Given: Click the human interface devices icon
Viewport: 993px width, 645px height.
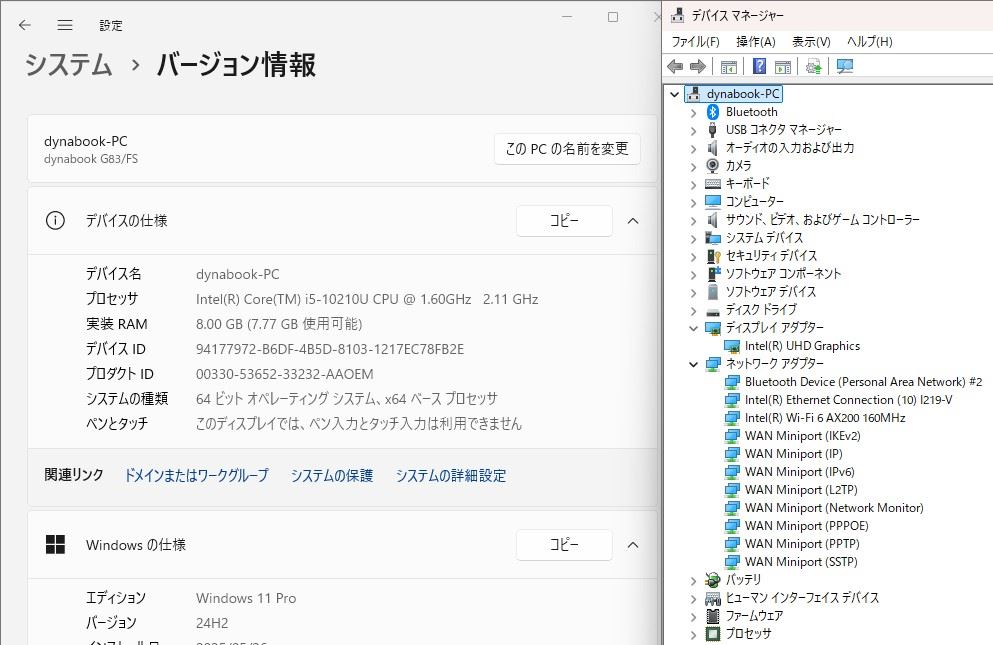Looking at the screenshot, I should click(x=713, y=598).
